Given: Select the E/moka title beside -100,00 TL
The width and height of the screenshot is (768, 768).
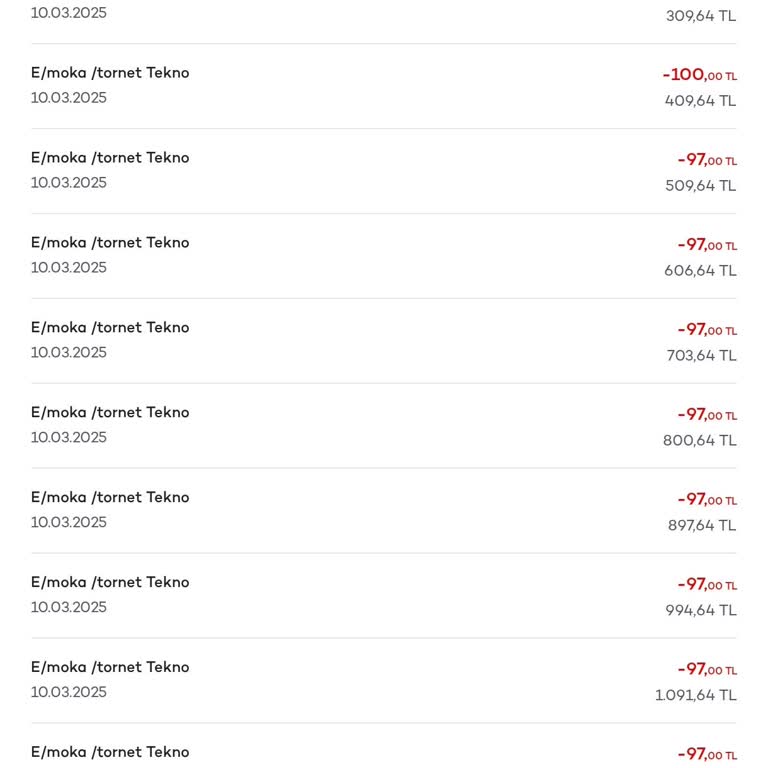Looking at the screenshot, I should (110, 73).
